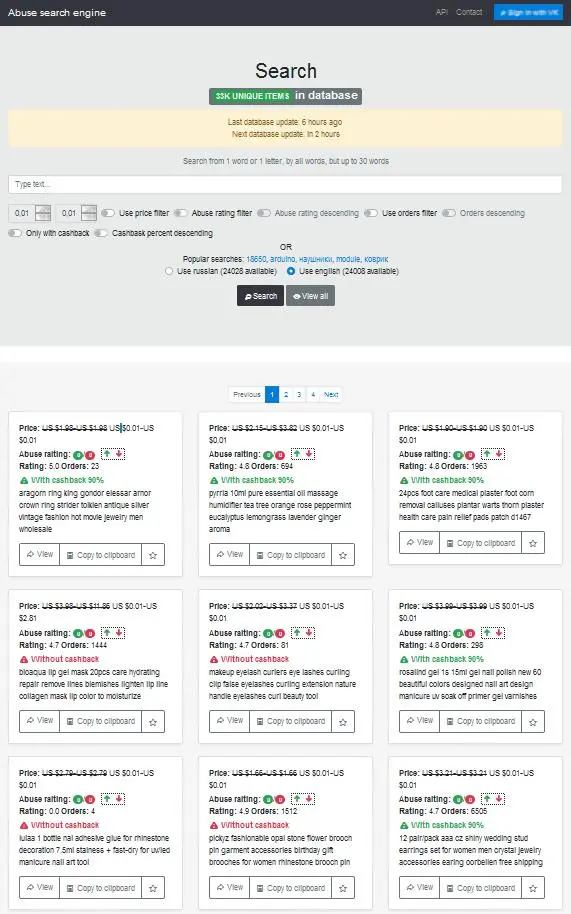Adjust the first price stepper arrows
This screenshot has width=571, height=914.
coord(43,213)
